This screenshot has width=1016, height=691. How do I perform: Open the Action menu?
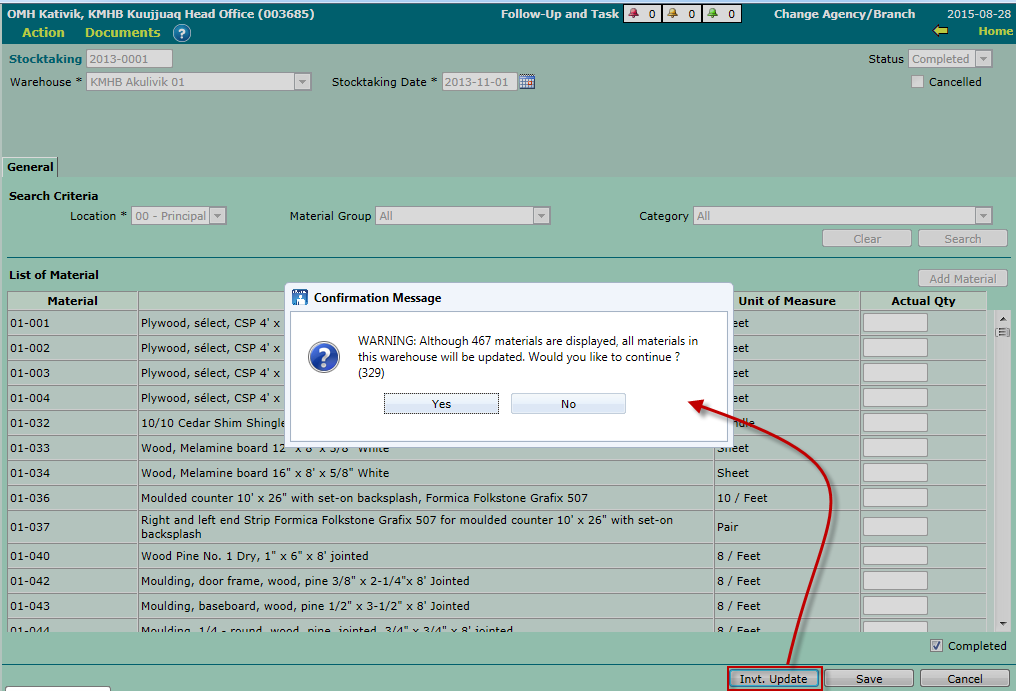pyautogui.click(x=43, y=33)
